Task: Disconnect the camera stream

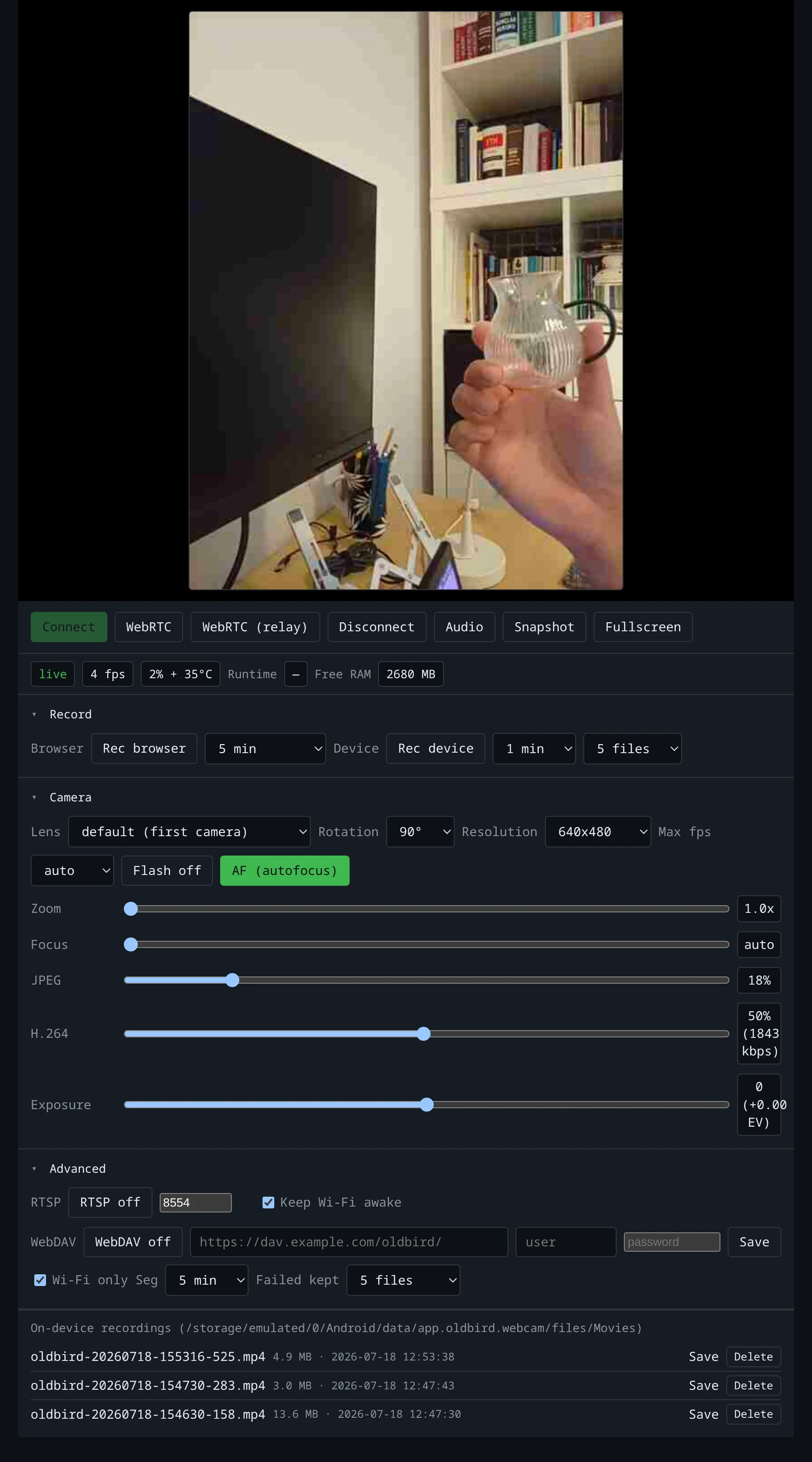Action: 377,627
